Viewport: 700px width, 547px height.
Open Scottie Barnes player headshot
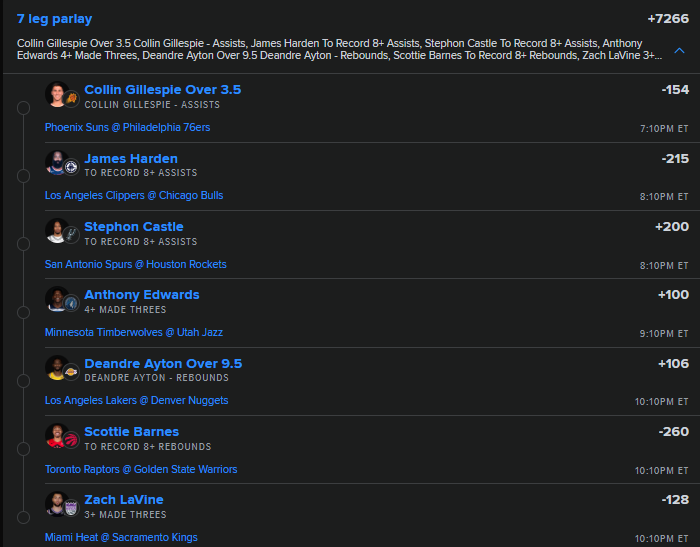coord(57,436)
